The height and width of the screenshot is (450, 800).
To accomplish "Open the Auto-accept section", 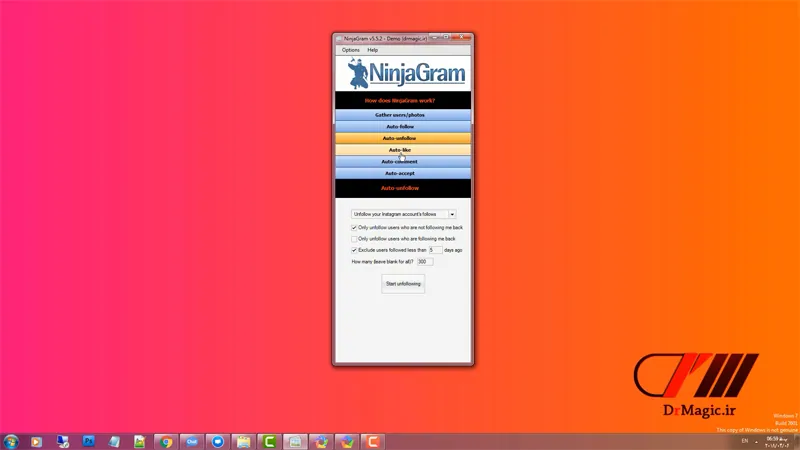I will 403,173.
